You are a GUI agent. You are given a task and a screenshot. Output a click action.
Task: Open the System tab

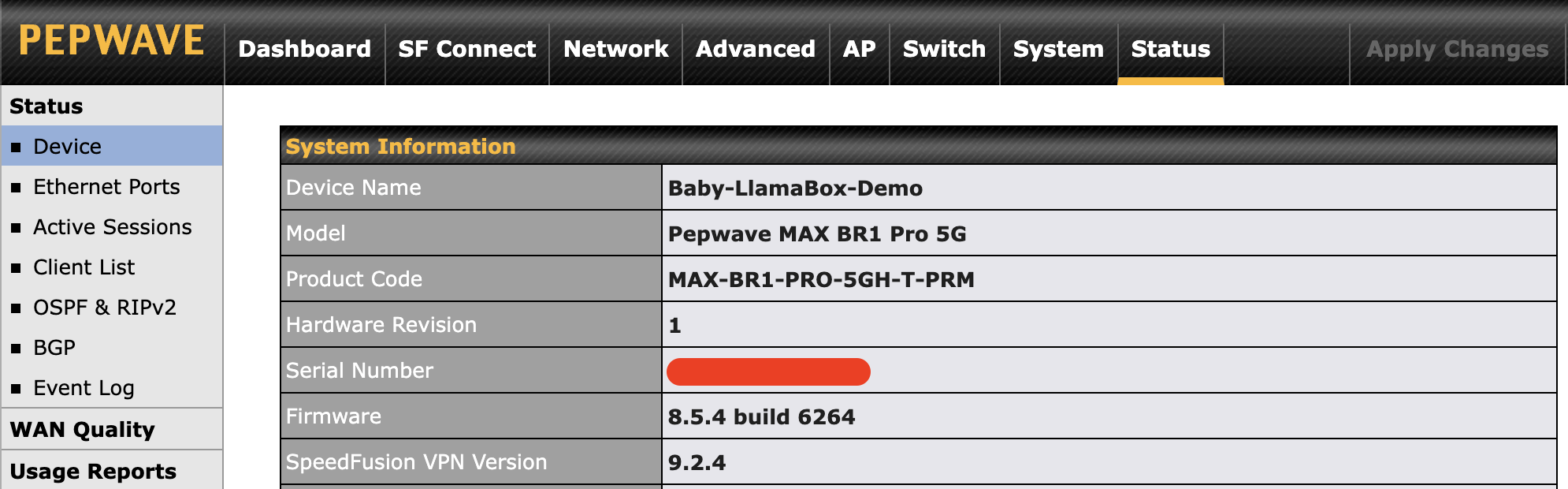pyautogui.click(x=1058, y=49)
